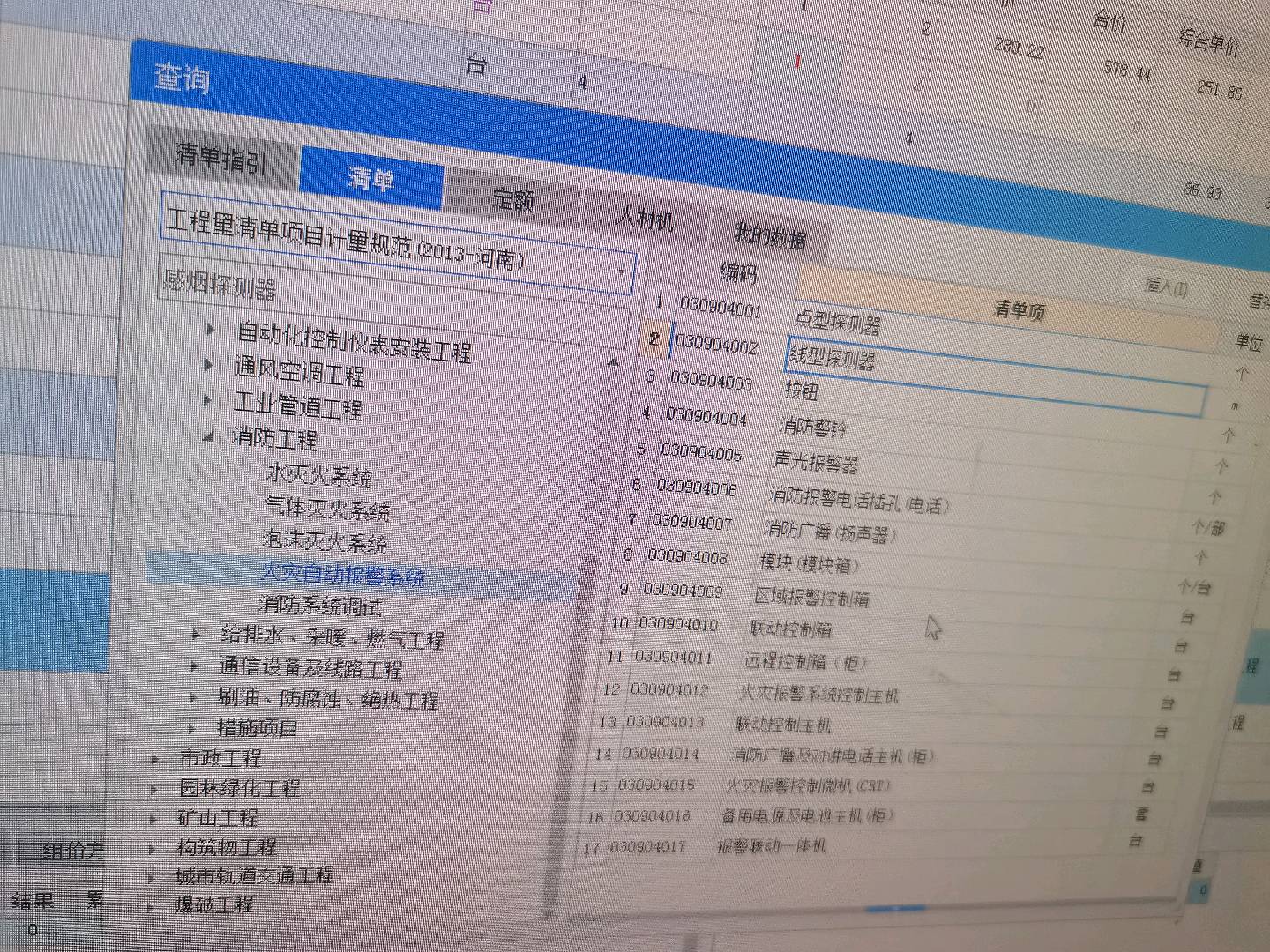This screenshot has height=952, width=1270.
Task: Select 泡沫灭火系统 in tree
Action: (x=325, y=539)
